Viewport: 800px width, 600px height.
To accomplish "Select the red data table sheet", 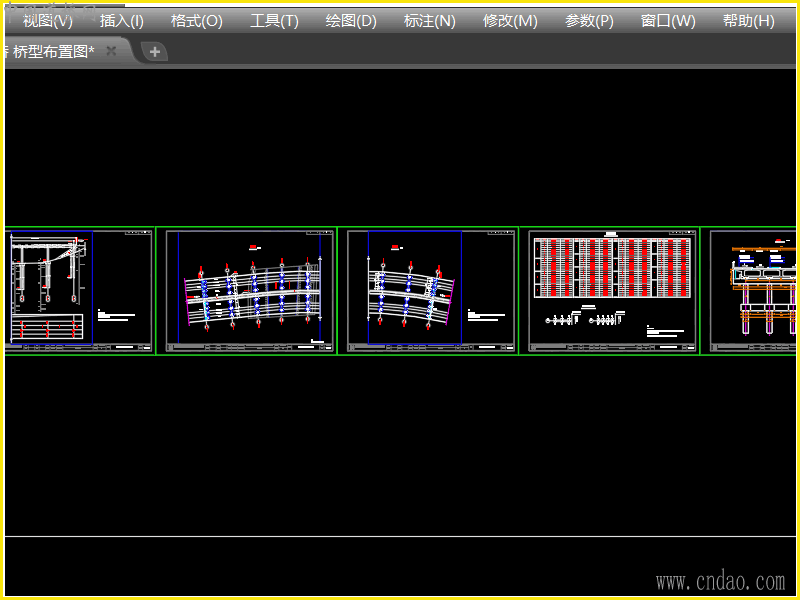I will click(x=610, y=291).
